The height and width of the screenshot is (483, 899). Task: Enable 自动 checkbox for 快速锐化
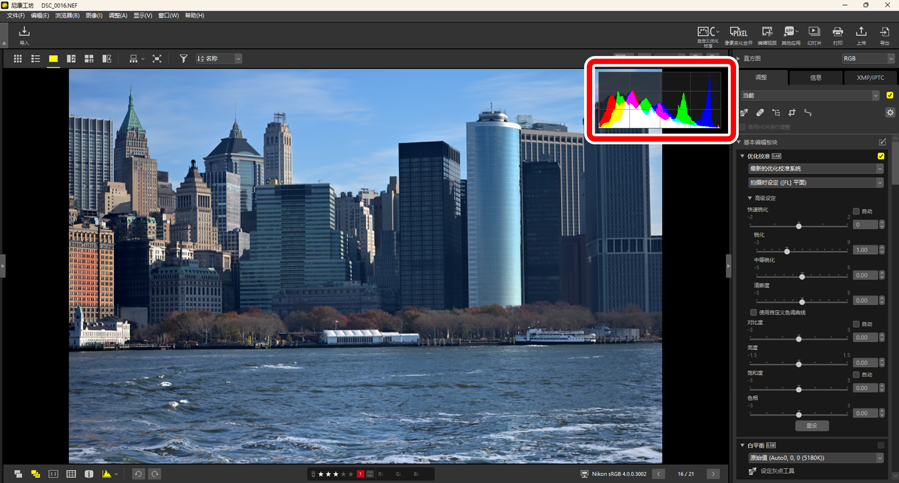pyautogui.click(x=856, y=212)
